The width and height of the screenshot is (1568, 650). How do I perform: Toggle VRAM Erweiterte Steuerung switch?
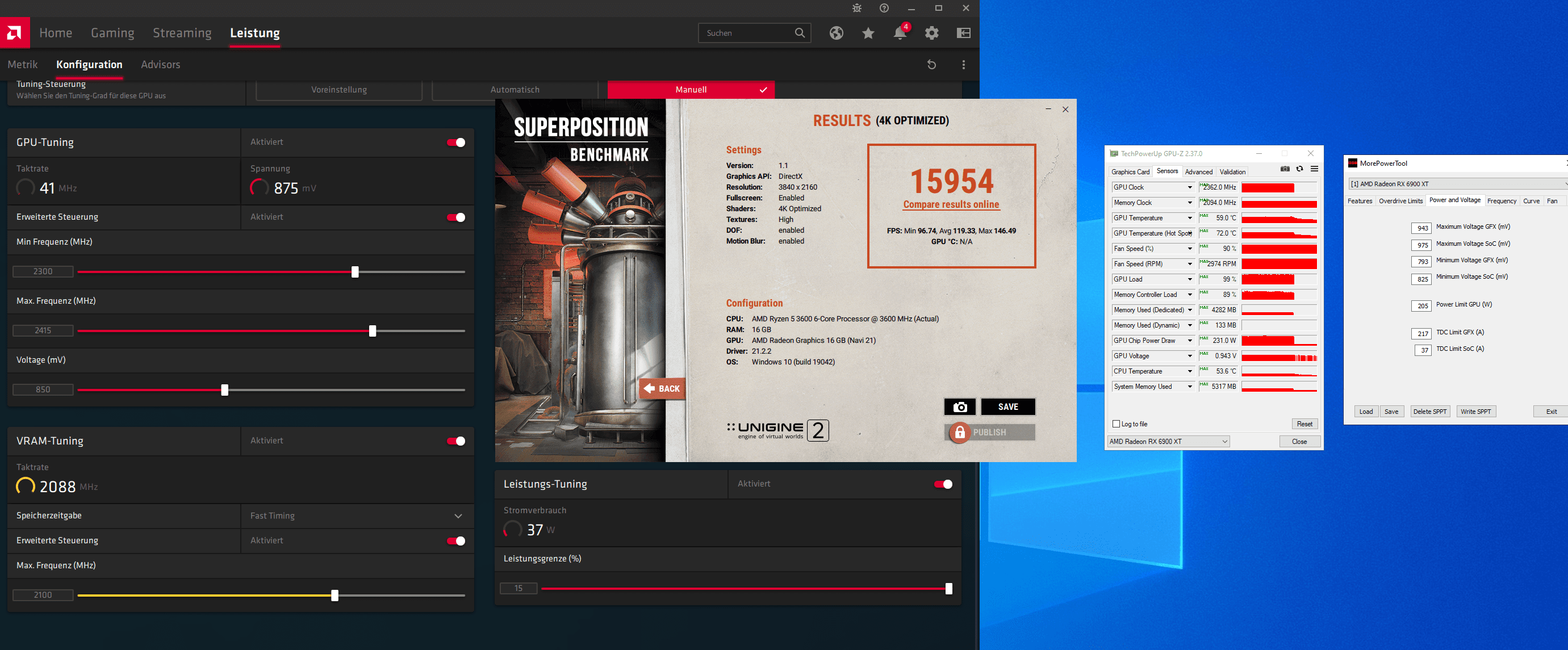(456, 541)
